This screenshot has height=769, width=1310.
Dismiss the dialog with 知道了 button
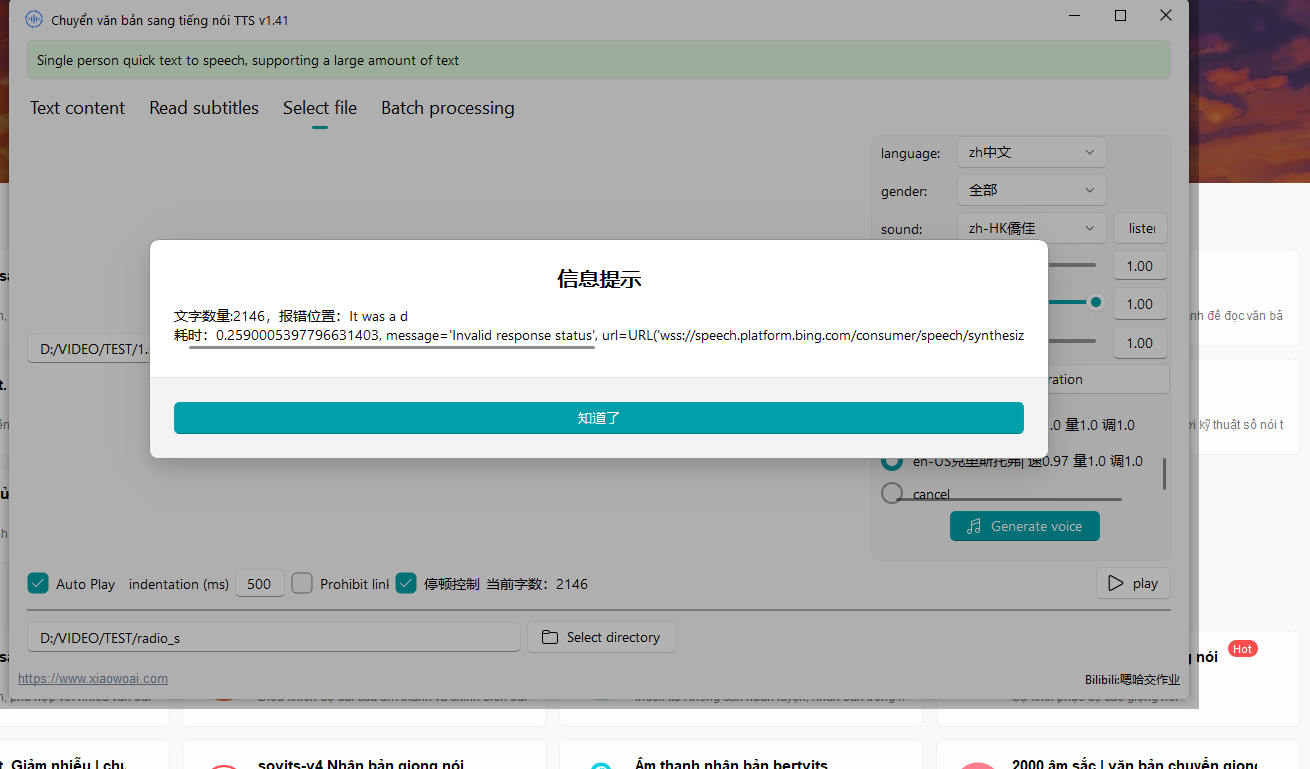pos(598,418)
